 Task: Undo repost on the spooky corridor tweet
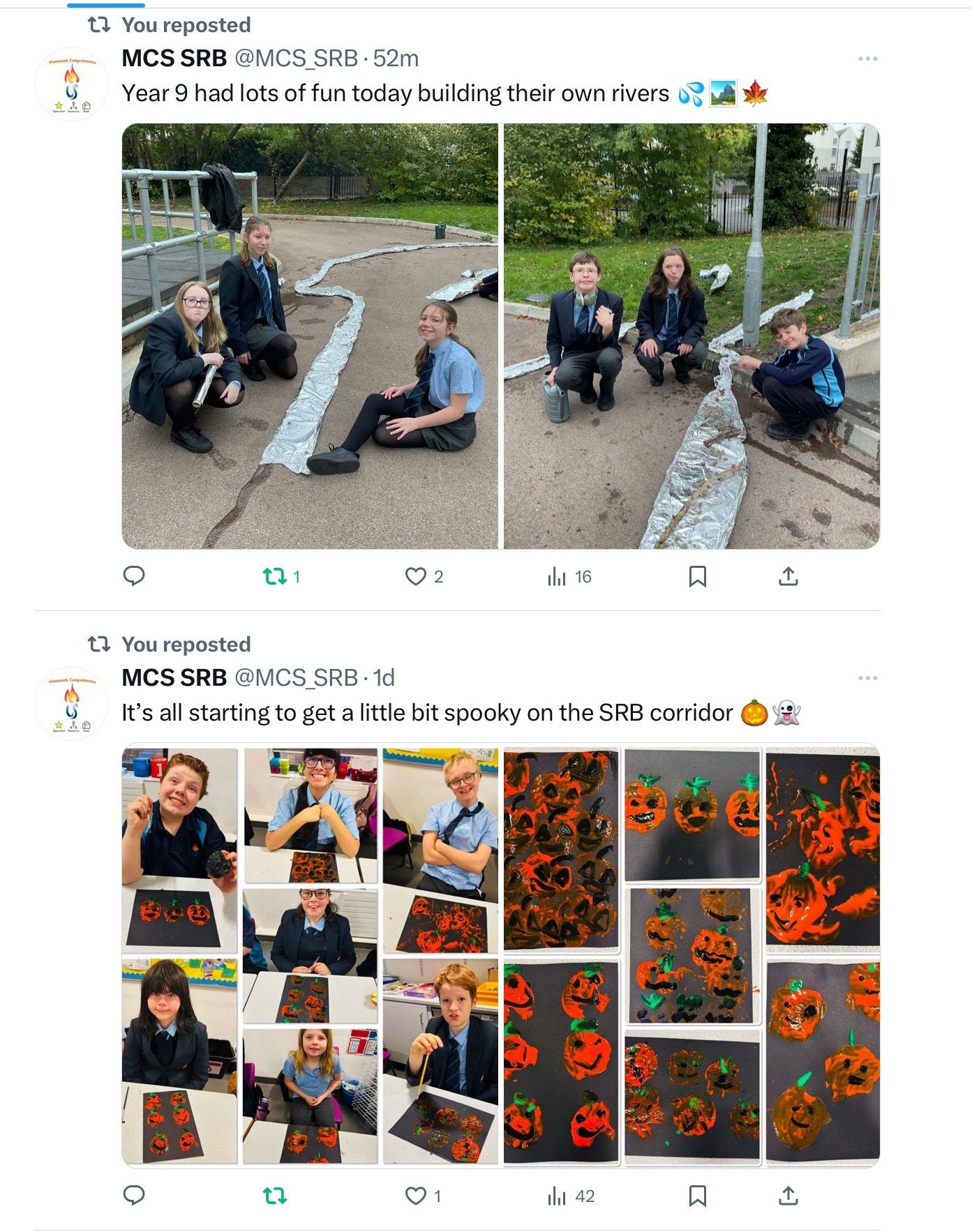click(x=275, y=1196)
